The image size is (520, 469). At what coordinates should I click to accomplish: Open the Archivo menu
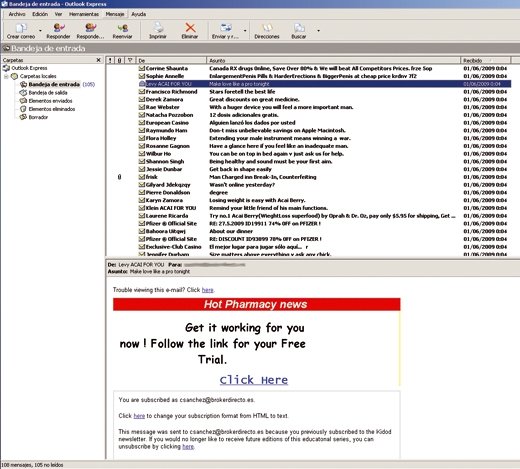17,14
